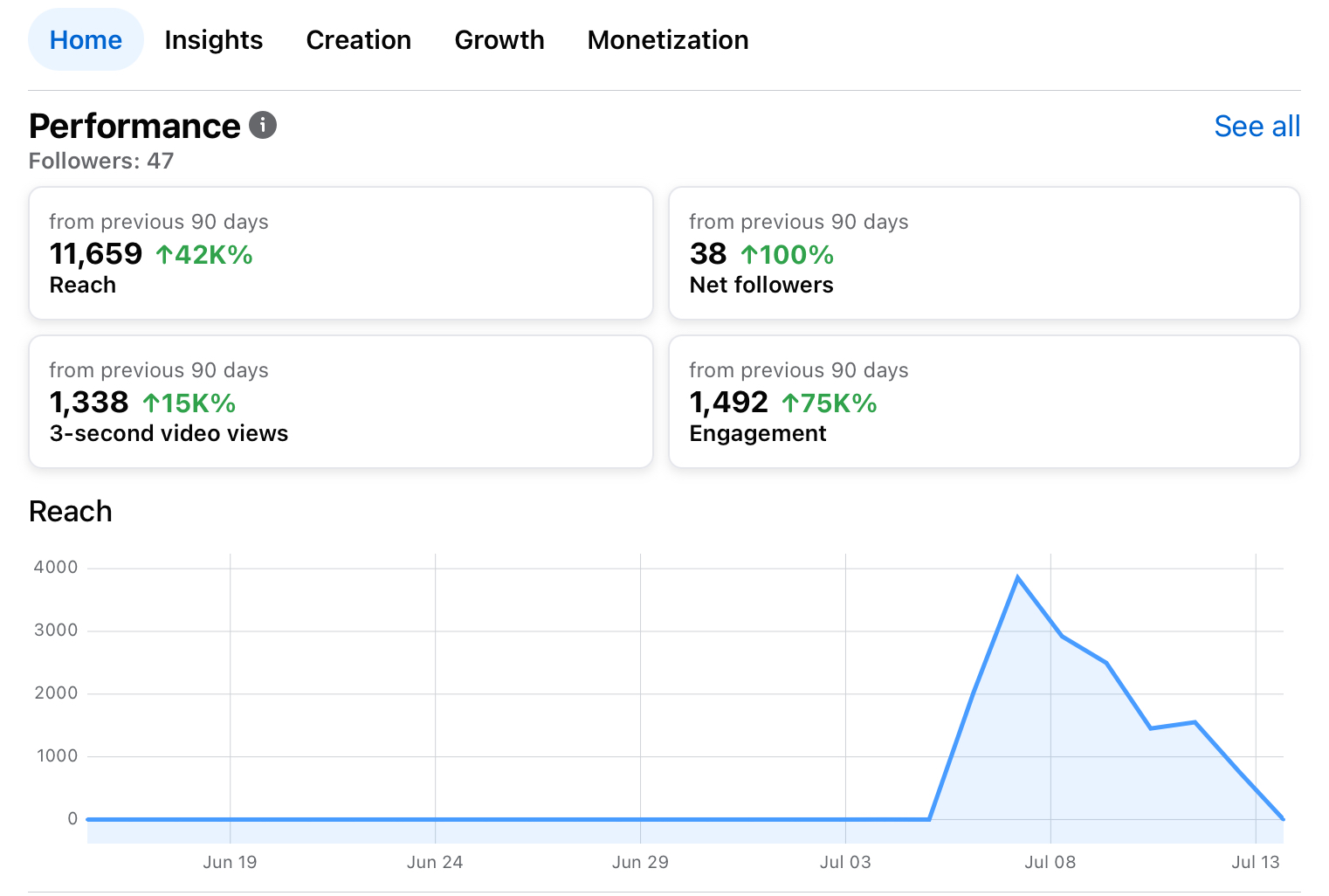Go to the Growth tab
This screenshot has height=896, width=1329.
[499, 40]
